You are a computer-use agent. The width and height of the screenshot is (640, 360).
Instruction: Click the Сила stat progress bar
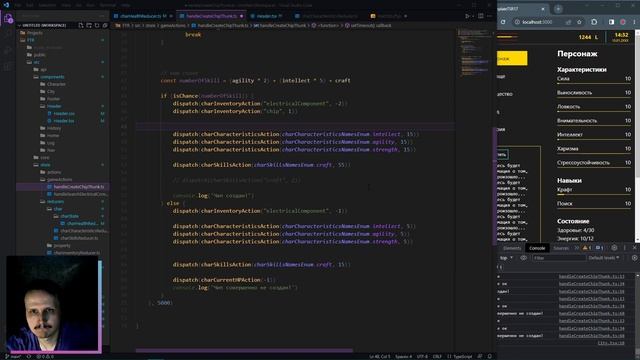pos(594,83)
